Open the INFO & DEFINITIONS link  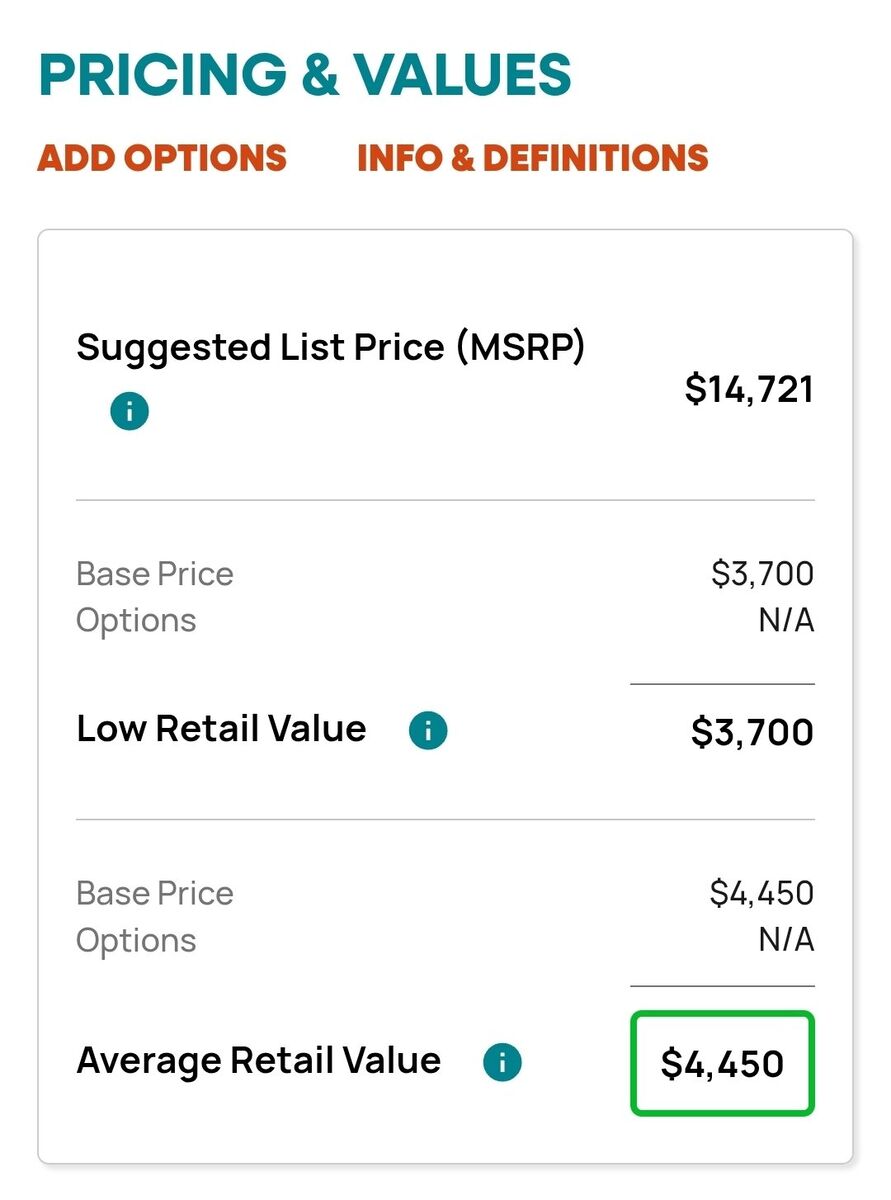[x=532, y=158]
